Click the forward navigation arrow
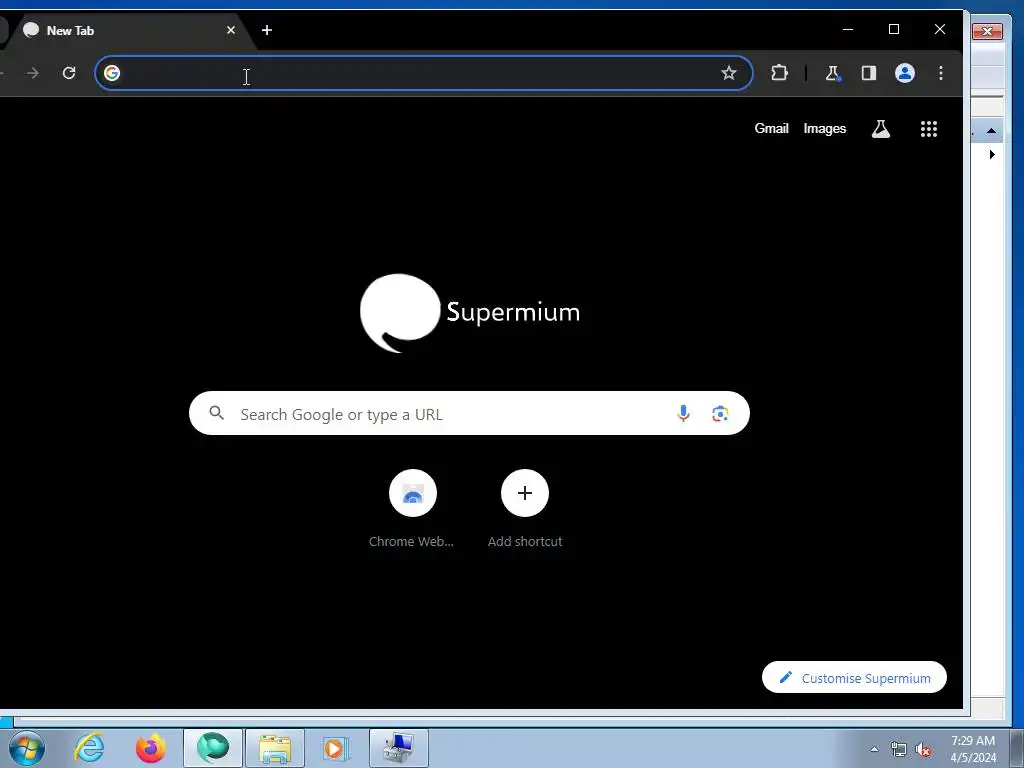The image size is (1024, 768). (33, 72)
